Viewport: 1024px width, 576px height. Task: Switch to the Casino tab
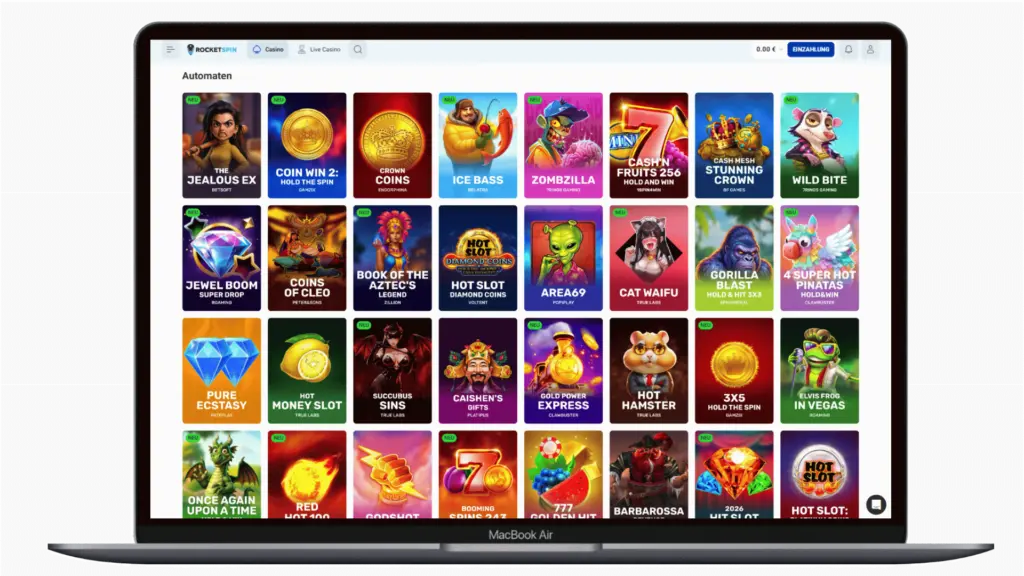pyautogui.click(x=268, y=50)
